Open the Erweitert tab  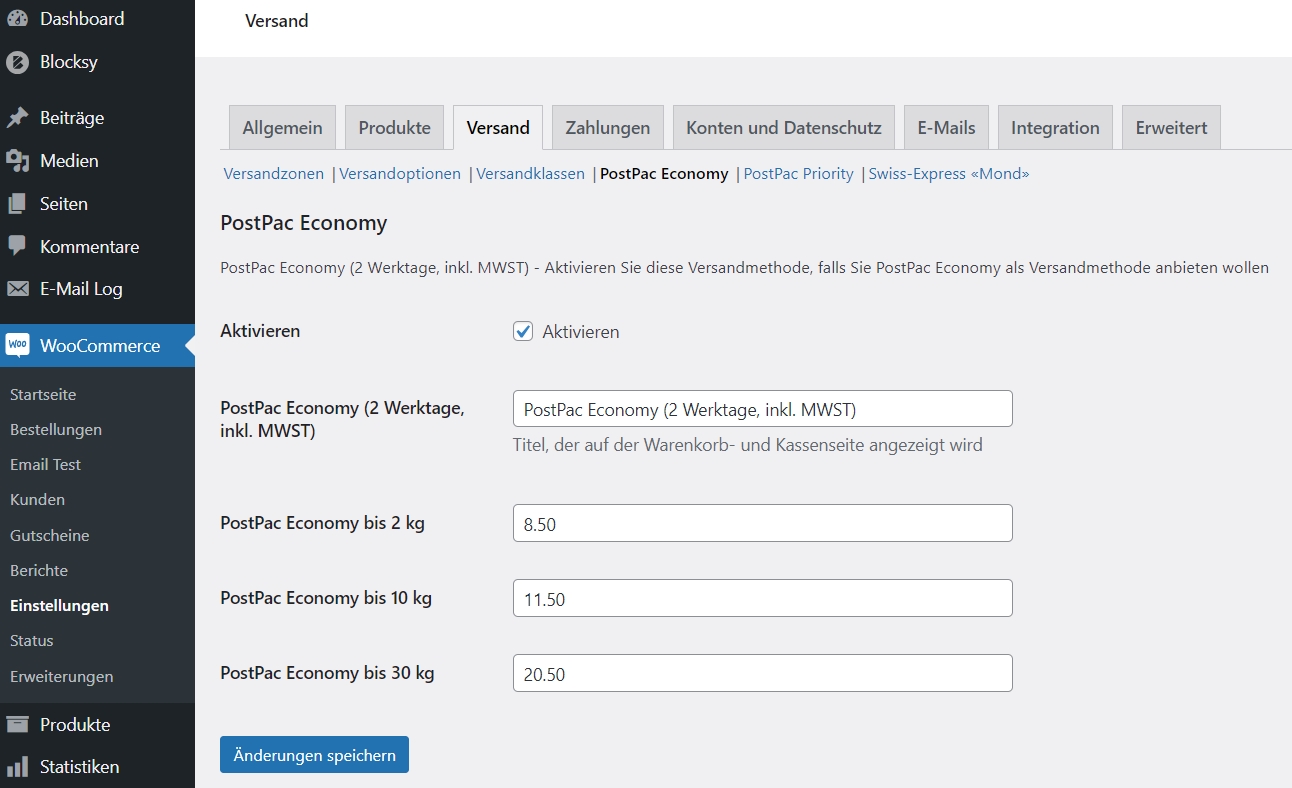[1171, 127]
